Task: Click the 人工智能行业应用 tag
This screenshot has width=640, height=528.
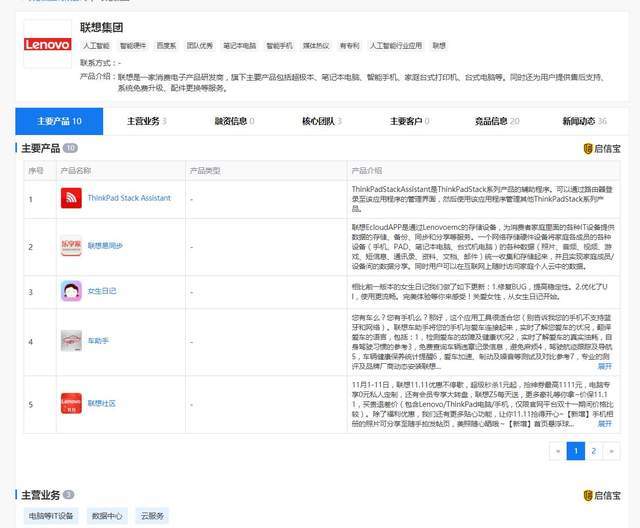Action: pos(396,46)
